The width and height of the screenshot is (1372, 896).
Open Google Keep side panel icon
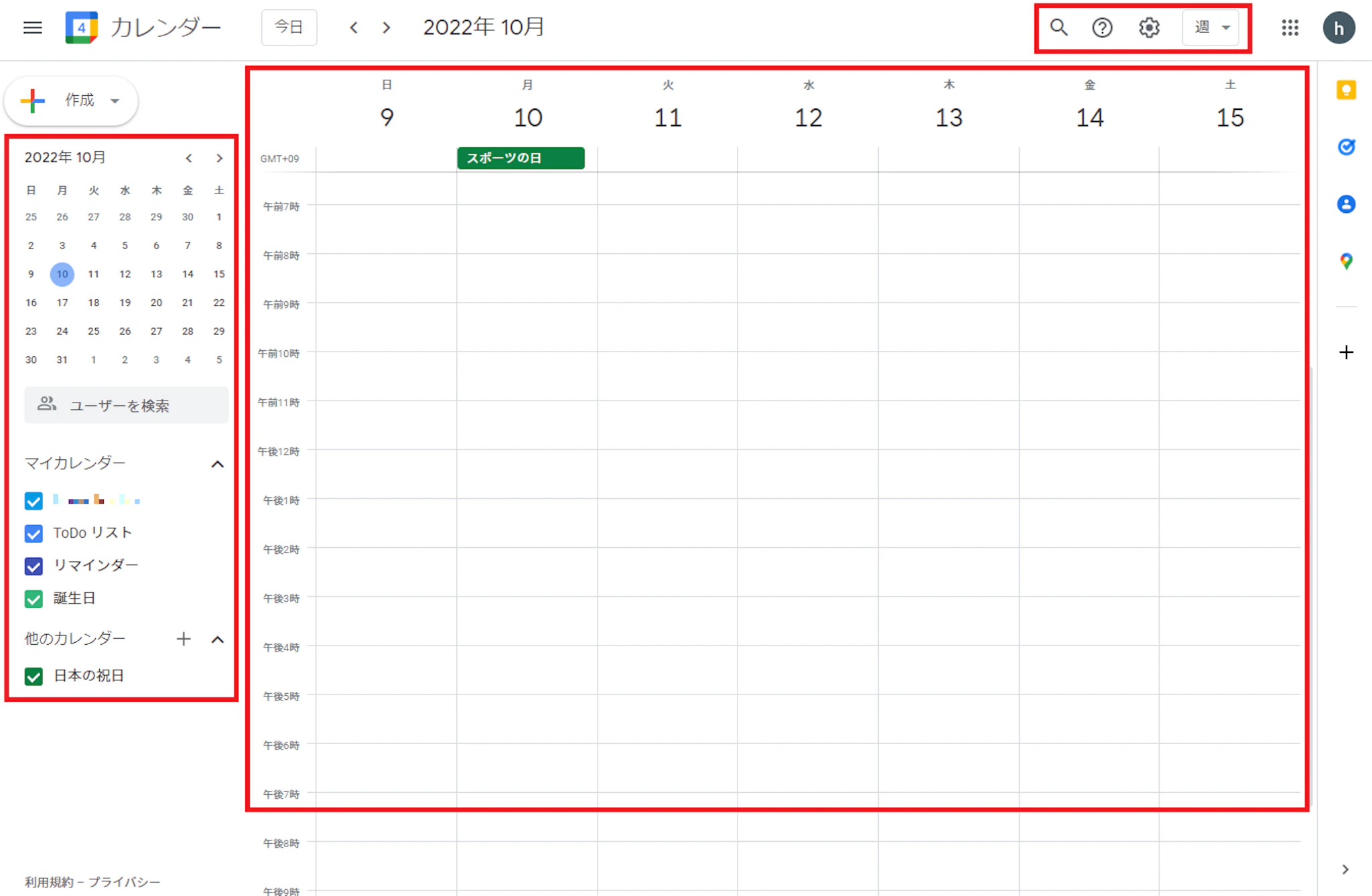coord(1346,90)
